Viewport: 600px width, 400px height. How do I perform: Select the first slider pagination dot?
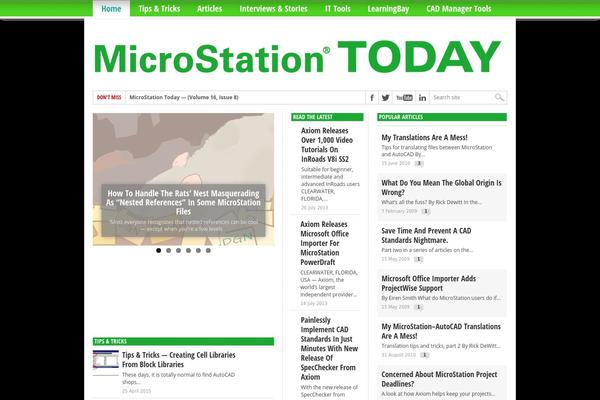[158, 250]
